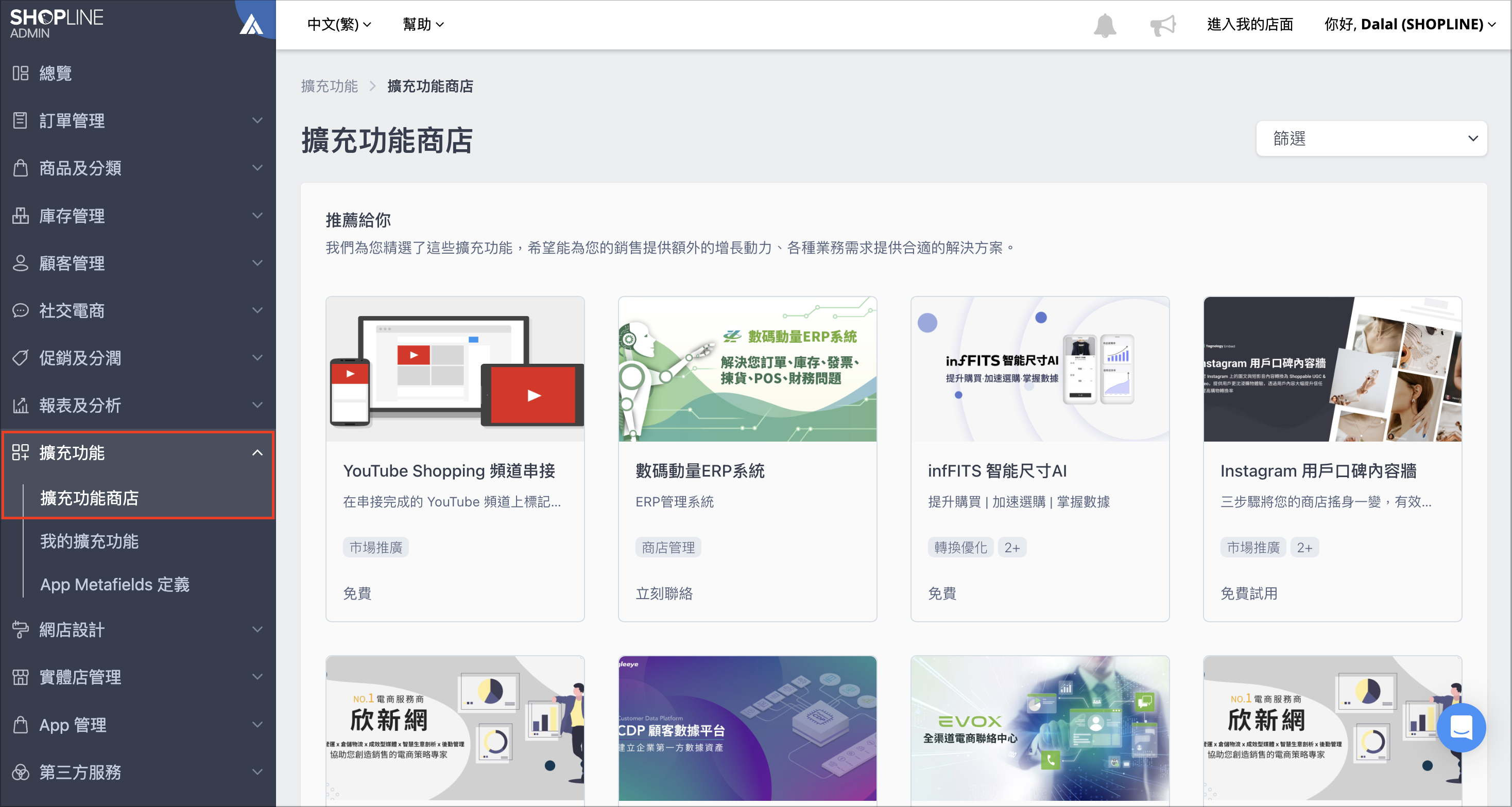The image size is (1512, 807).
Task: Open the 中文(繁) language dropdown
Action: (339, 25)
